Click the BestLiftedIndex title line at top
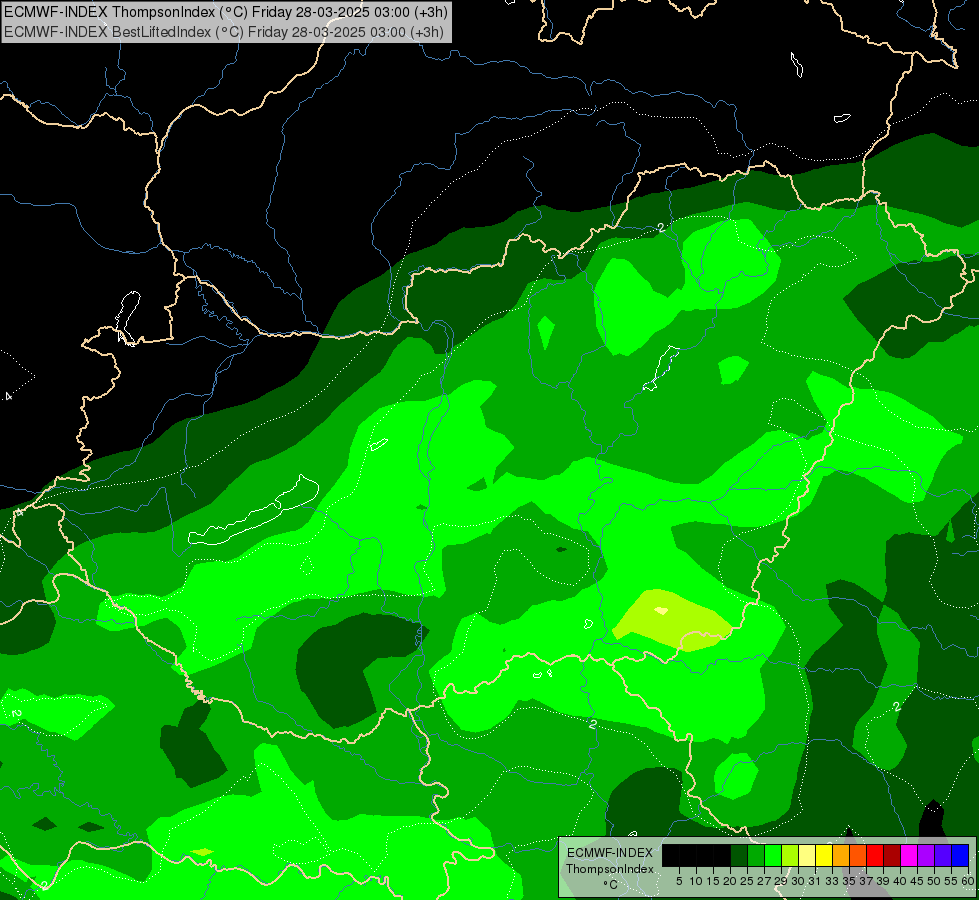Screen dimensions: 979x900 click(x=224, y=31)
